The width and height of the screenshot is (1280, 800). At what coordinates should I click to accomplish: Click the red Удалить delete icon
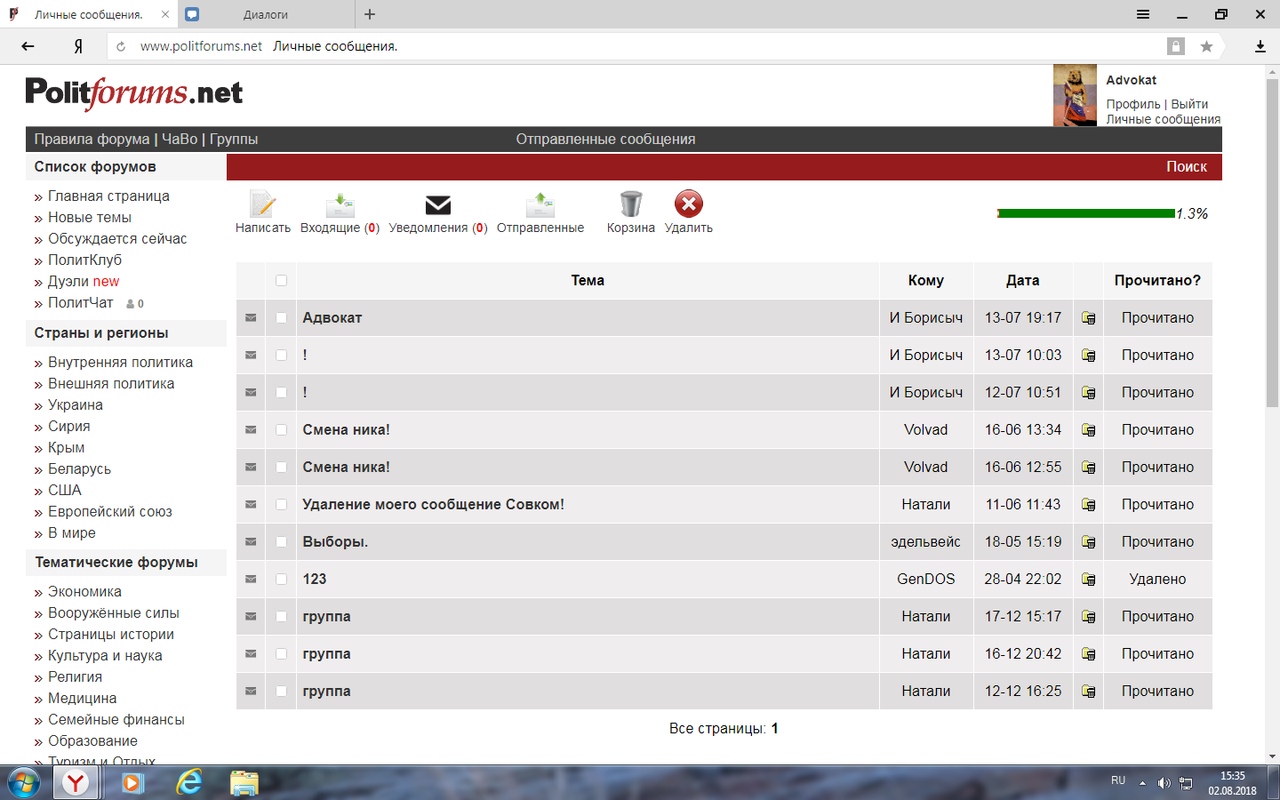pyautogui.click(x=688, y=205)
